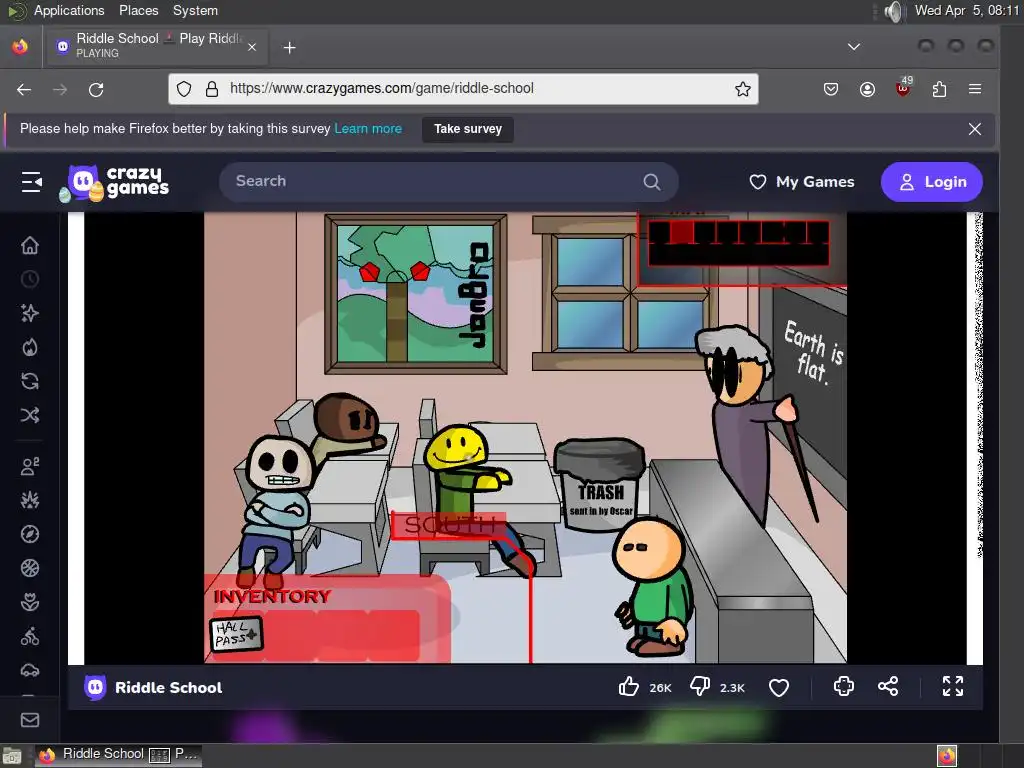Collapse the sidebar menu hamburger icon
The width and height of the screenshot is (1024, 768).
31,182
